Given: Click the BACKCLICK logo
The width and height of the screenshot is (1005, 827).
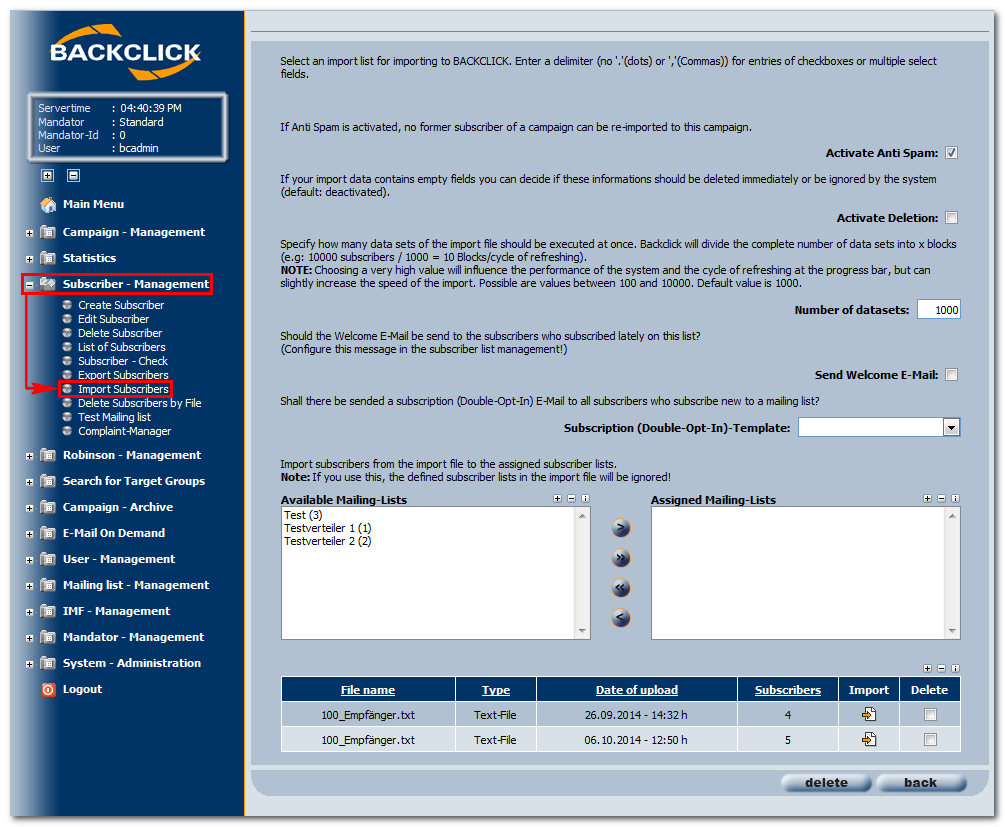Looking at the screenshot, I should pyautogui.click(x=126, y=53).
